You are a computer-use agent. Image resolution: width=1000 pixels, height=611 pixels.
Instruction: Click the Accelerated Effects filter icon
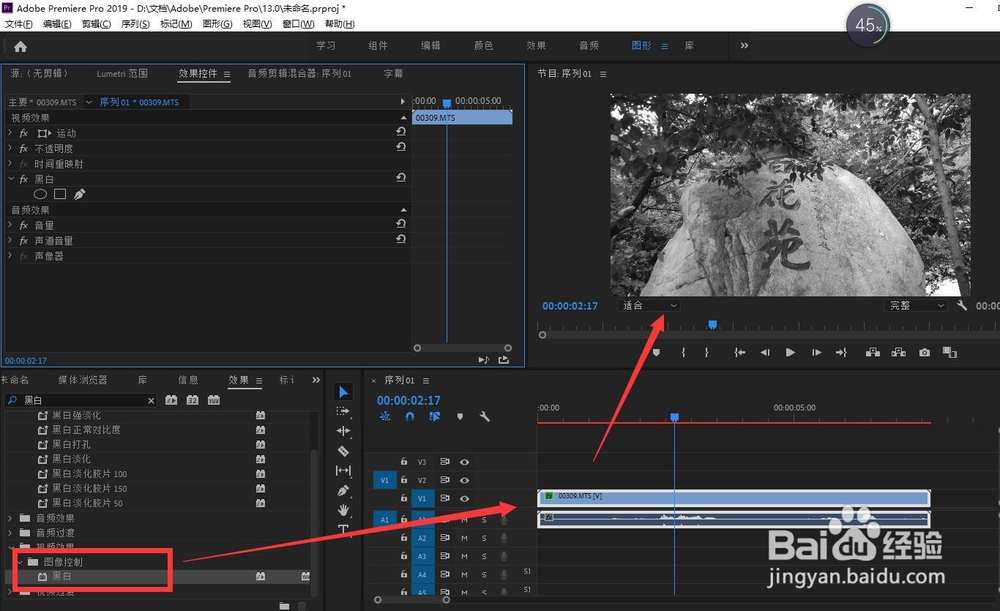click(171, 400)
